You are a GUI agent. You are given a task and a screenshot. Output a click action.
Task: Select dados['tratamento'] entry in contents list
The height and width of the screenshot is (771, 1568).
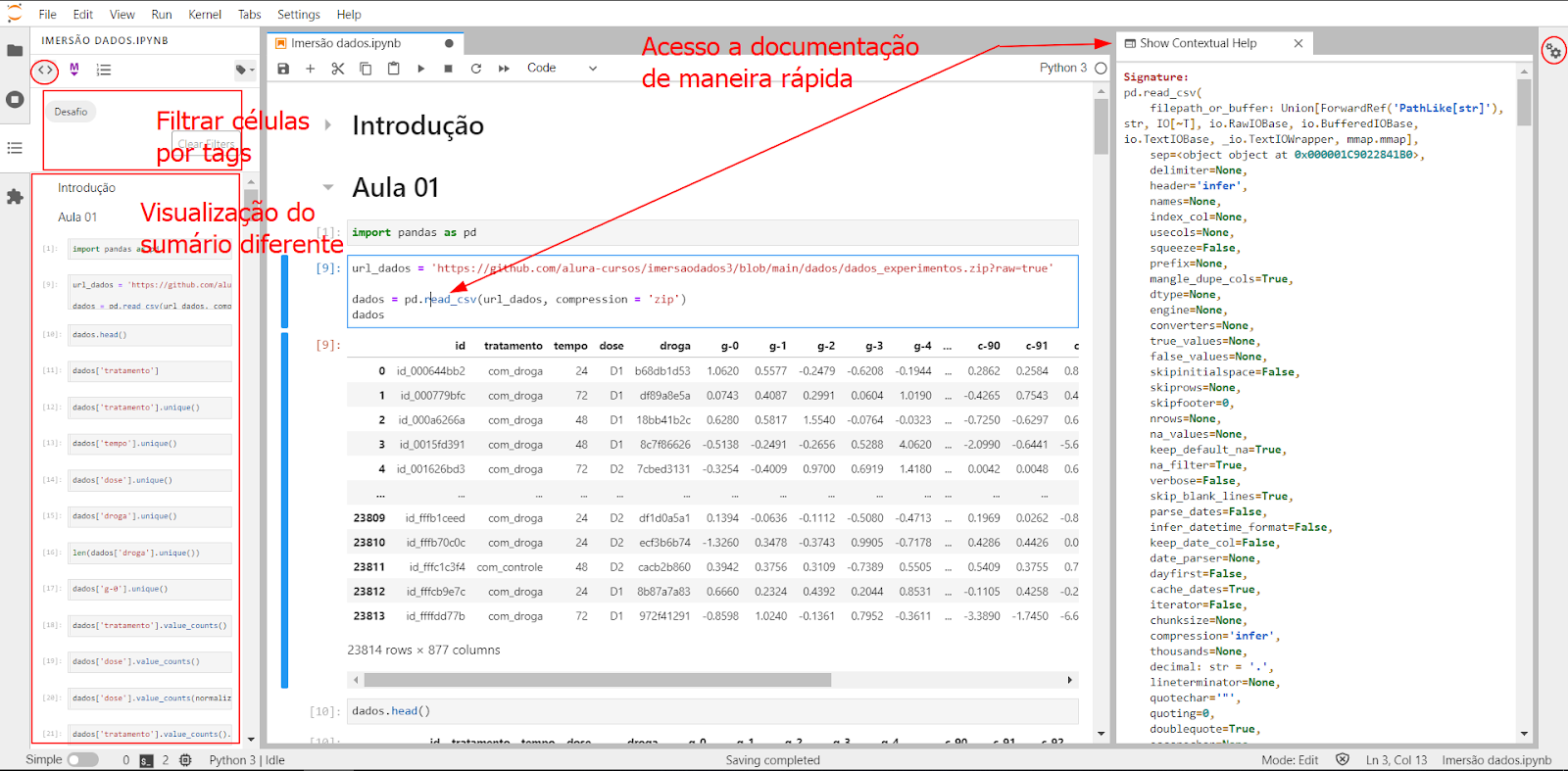point(150,371)
